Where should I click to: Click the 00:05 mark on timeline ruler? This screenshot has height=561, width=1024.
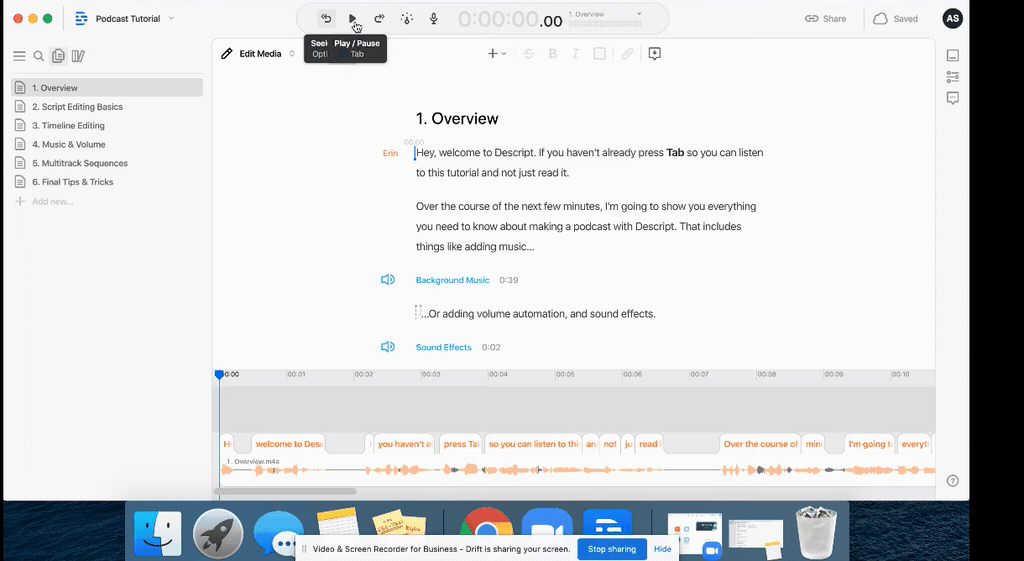(x=565, y=374)
